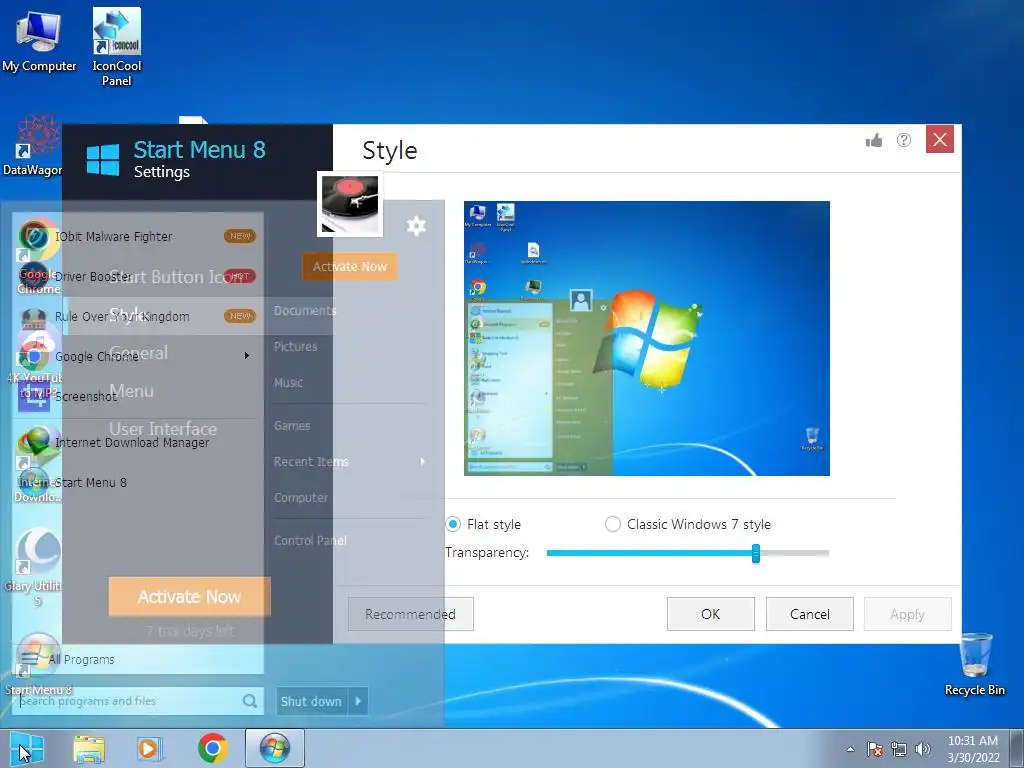The width and height of the screenshot is (1024, 768).
Task: Launch Driver Booster from start menu list
Action: pyautogui.click(x=138, y=276)
